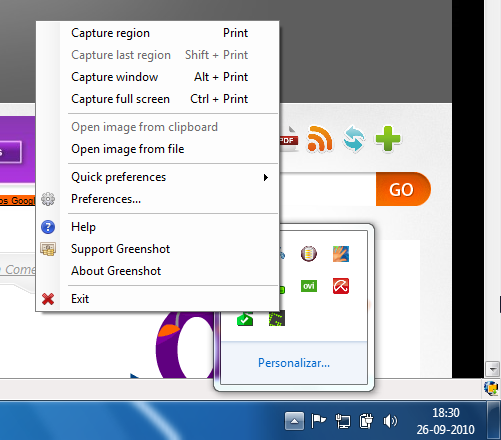Select Support Greenshot entry
The image size is (501, 440).
click(x=157, y=249)
